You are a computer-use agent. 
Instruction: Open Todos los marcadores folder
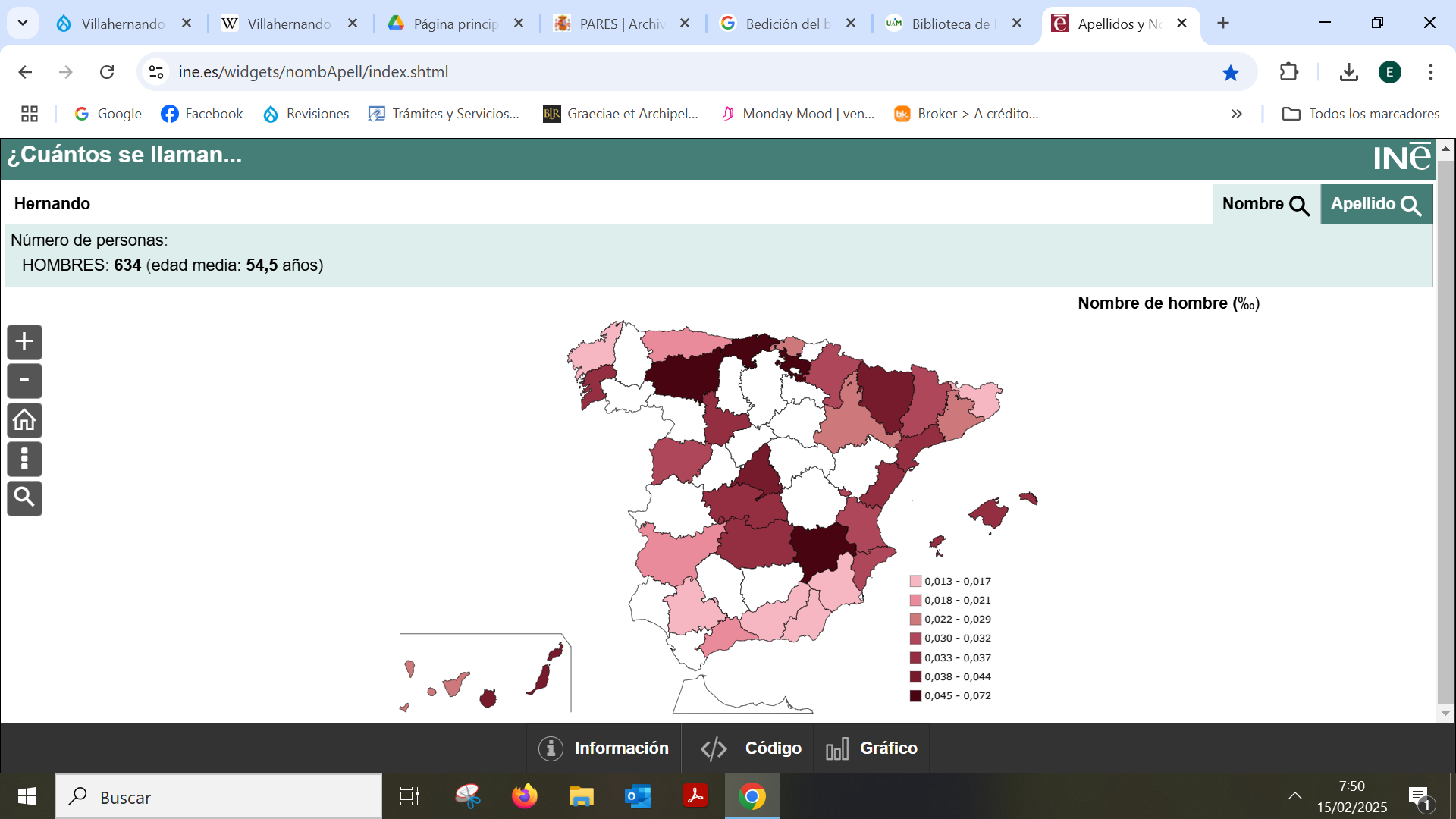(x=1360, y=114)
